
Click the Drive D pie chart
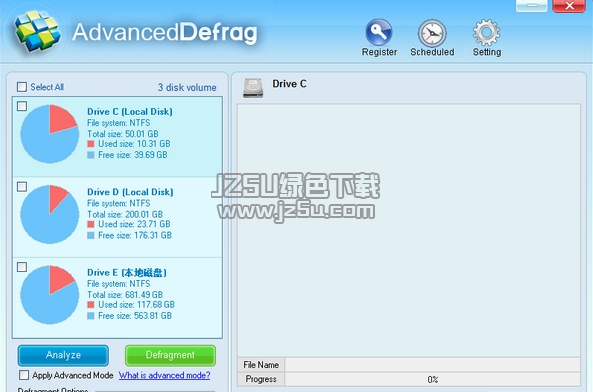point(50,214)
